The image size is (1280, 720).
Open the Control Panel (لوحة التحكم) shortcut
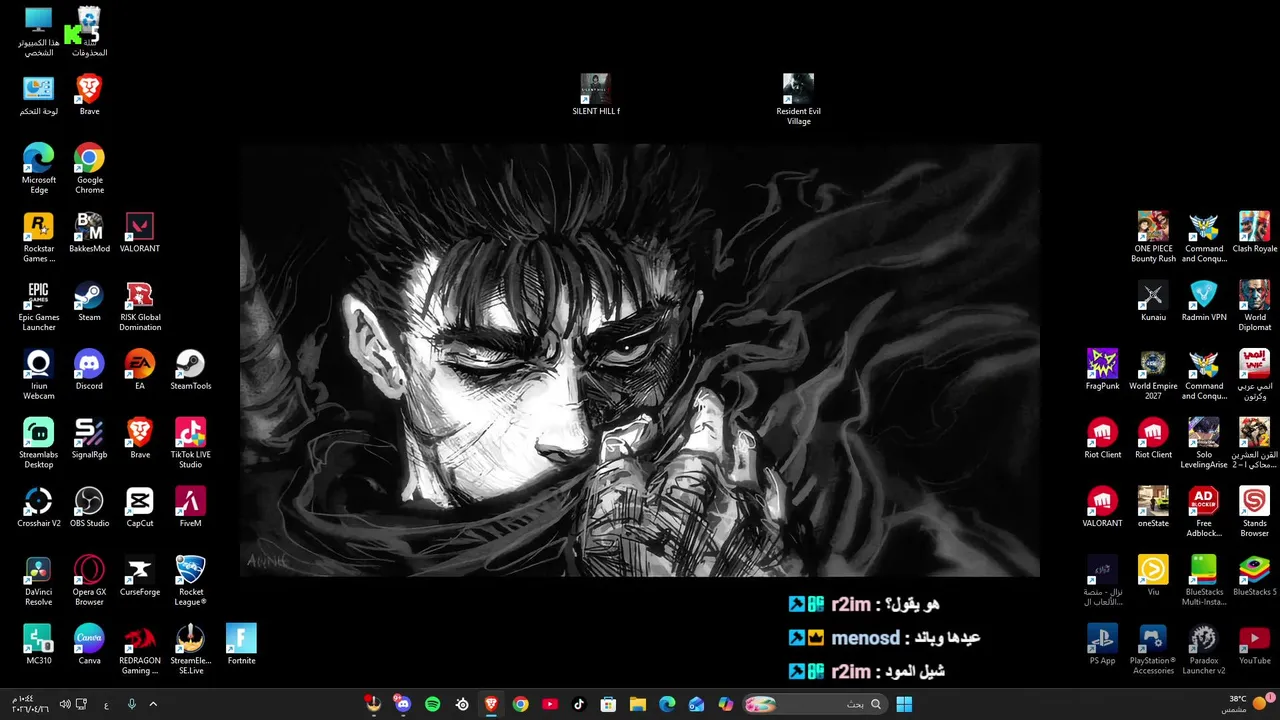pos(38,96)
